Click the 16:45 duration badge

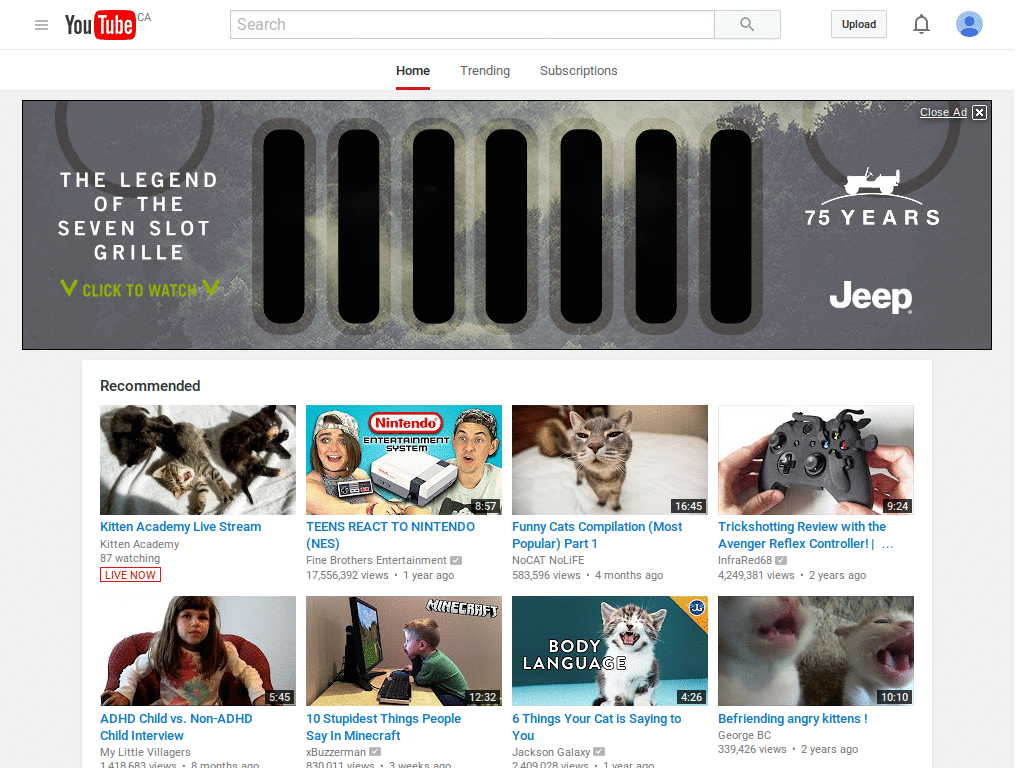pos(688,506)
